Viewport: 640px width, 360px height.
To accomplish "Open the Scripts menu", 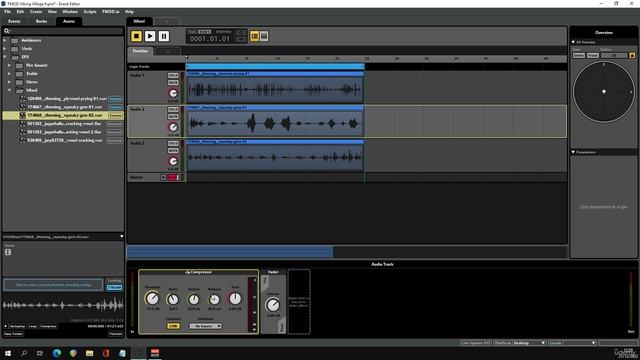I will pyautogui.click(x=90, y=11).
